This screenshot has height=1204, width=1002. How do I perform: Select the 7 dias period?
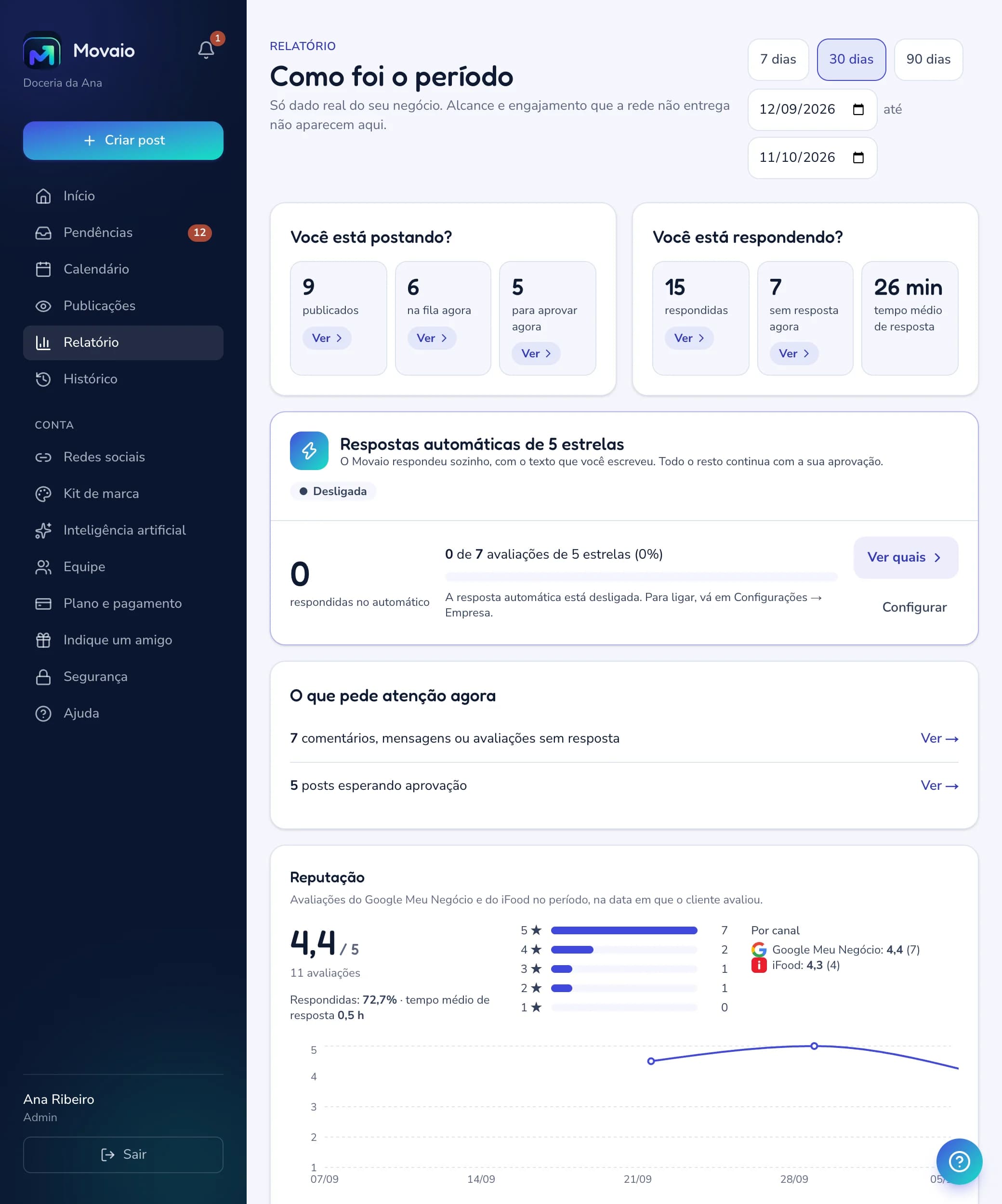click(778, 60)
